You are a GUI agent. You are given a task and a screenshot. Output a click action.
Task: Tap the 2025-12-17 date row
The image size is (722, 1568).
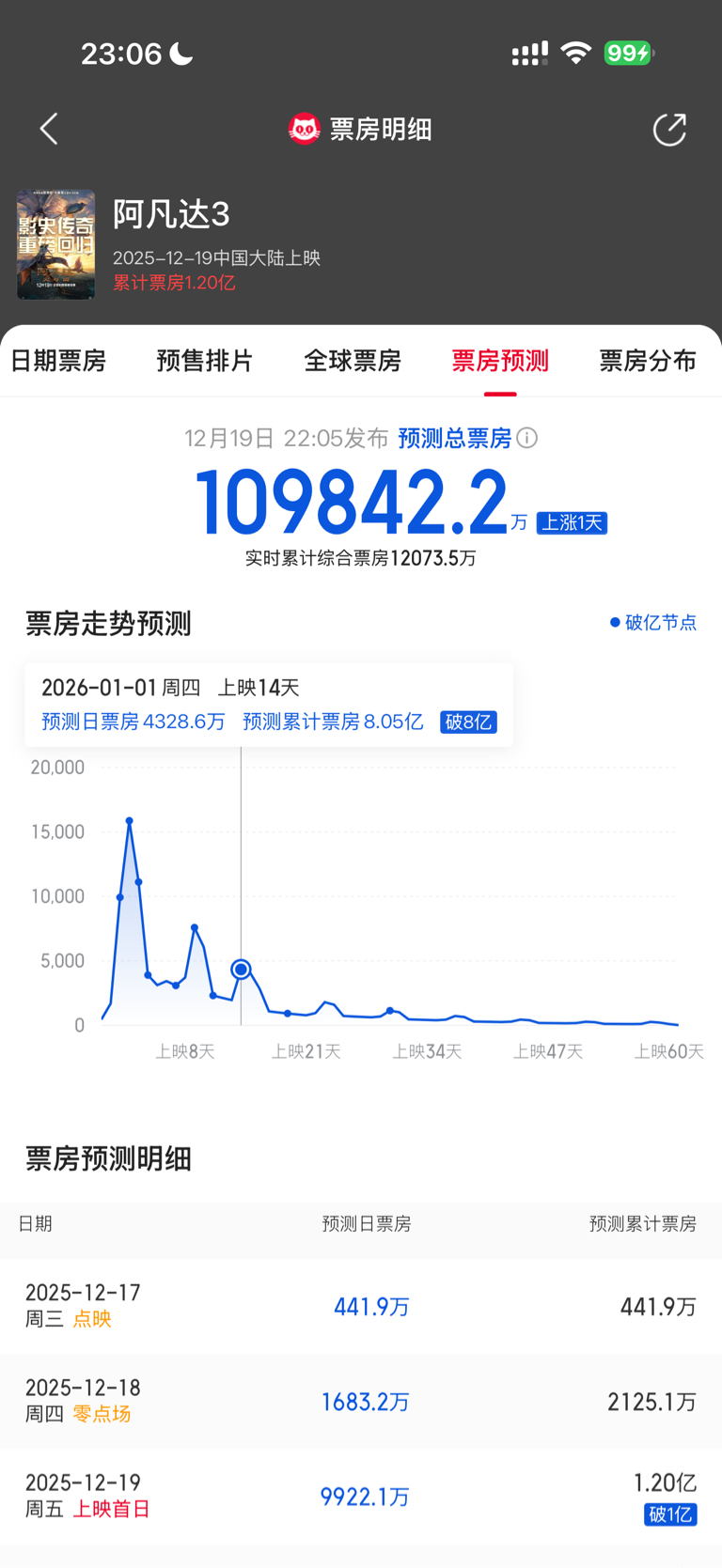[x=361, y=1306]
